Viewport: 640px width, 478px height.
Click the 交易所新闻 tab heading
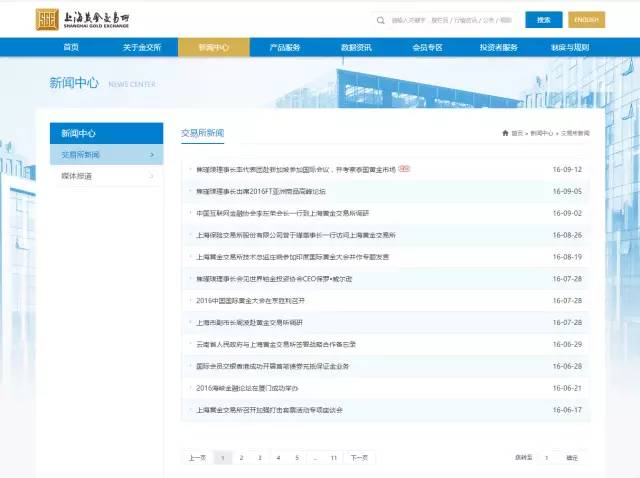tap(202, 133)
